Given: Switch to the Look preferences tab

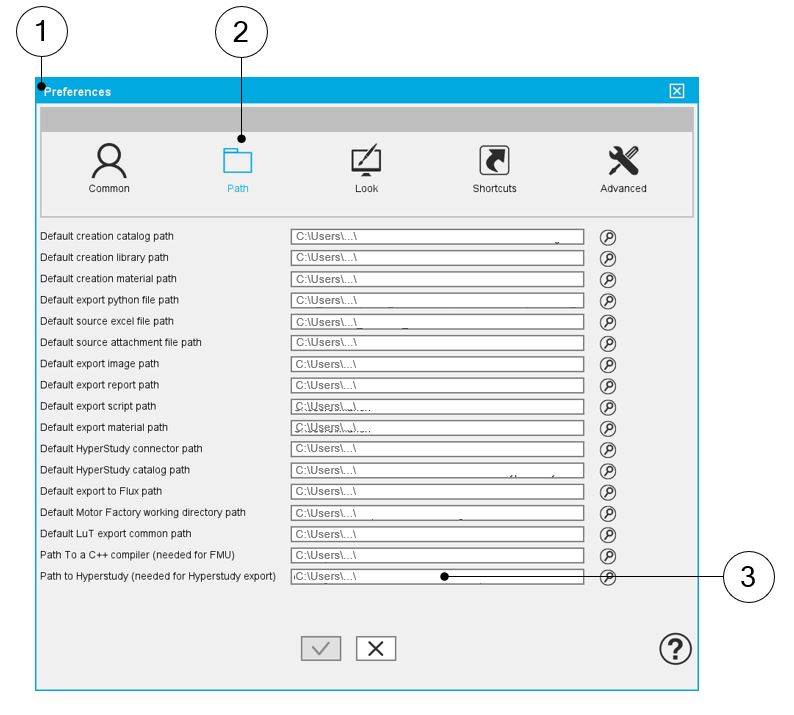Looking at the screenshot, I should 366,160.
